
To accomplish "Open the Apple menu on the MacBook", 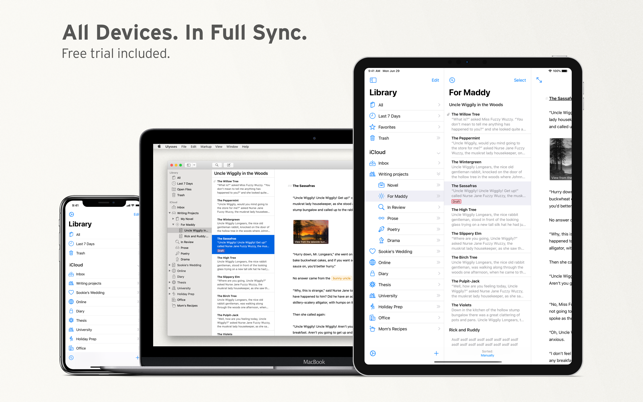I will point(159,146).
